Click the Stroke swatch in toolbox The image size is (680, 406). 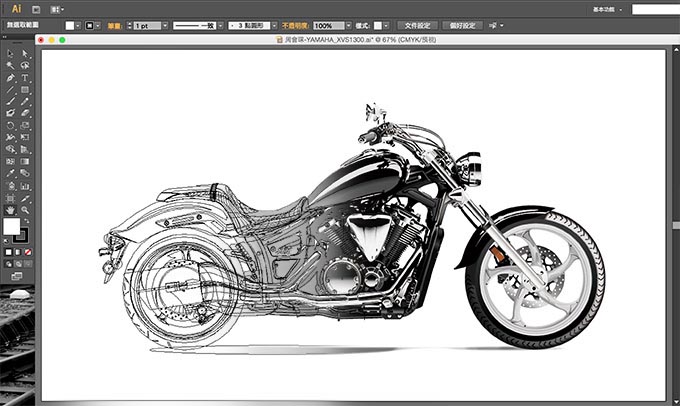pos(22,236)
